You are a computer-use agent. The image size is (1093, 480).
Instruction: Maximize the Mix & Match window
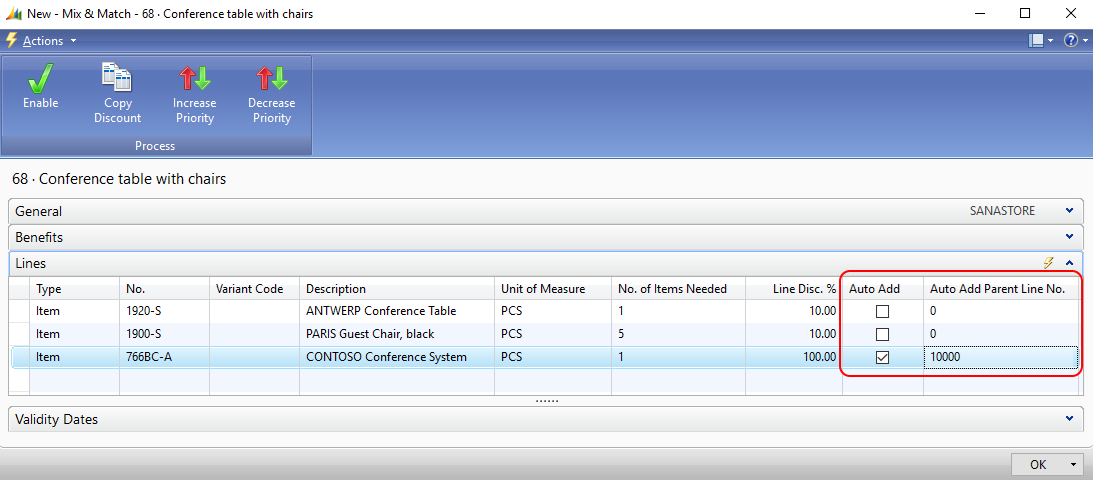point(1025,13)
